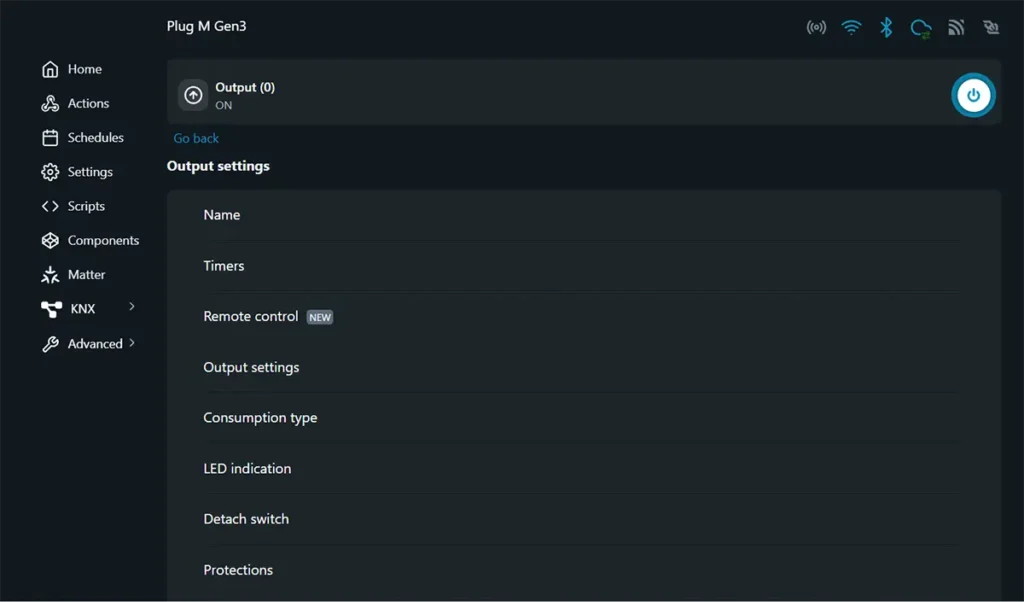Expand the KNX submenu chevron
This screenshot has height=602, width=1024.
[x=132, y=307]
